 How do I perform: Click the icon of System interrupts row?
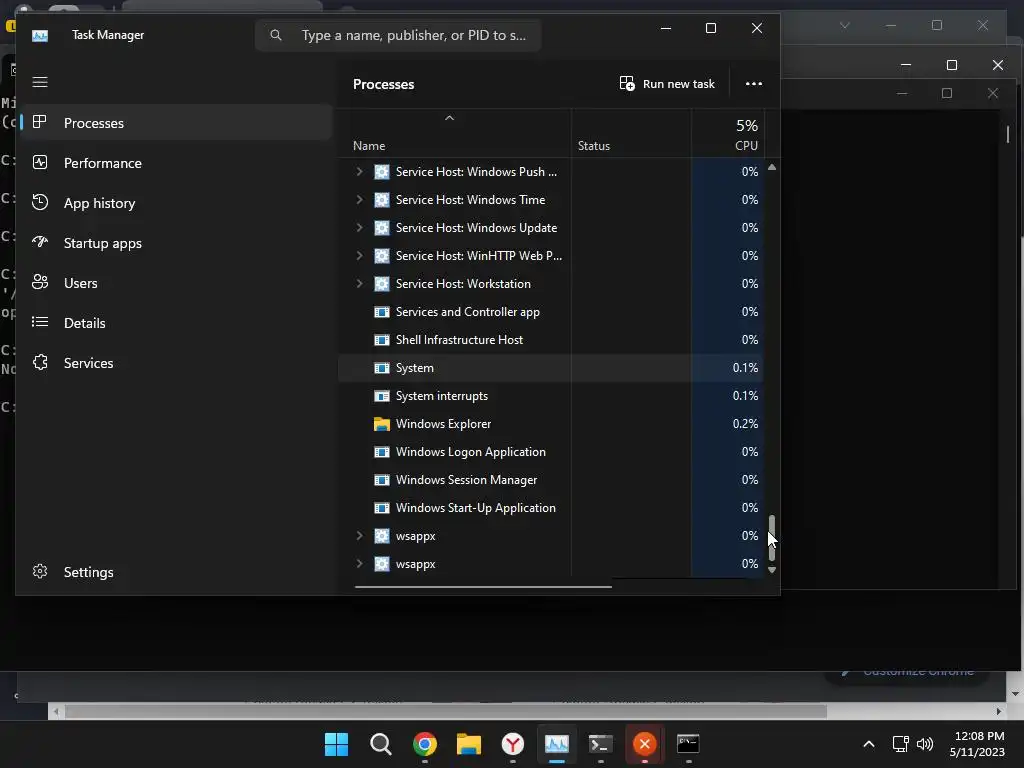tap(381, 396)
